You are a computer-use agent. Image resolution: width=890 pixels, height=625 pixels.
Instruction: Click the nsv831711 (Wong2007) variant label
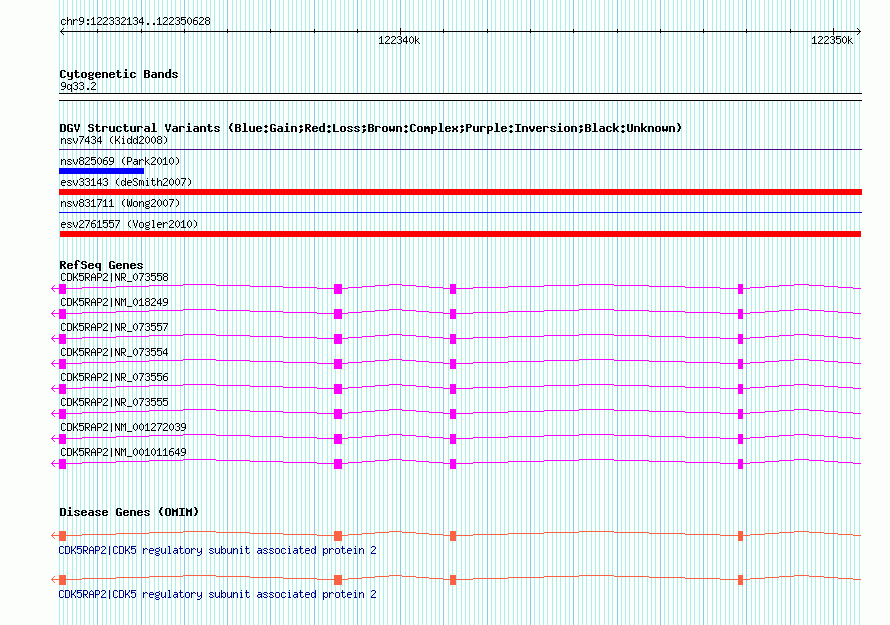click(120, 203)
